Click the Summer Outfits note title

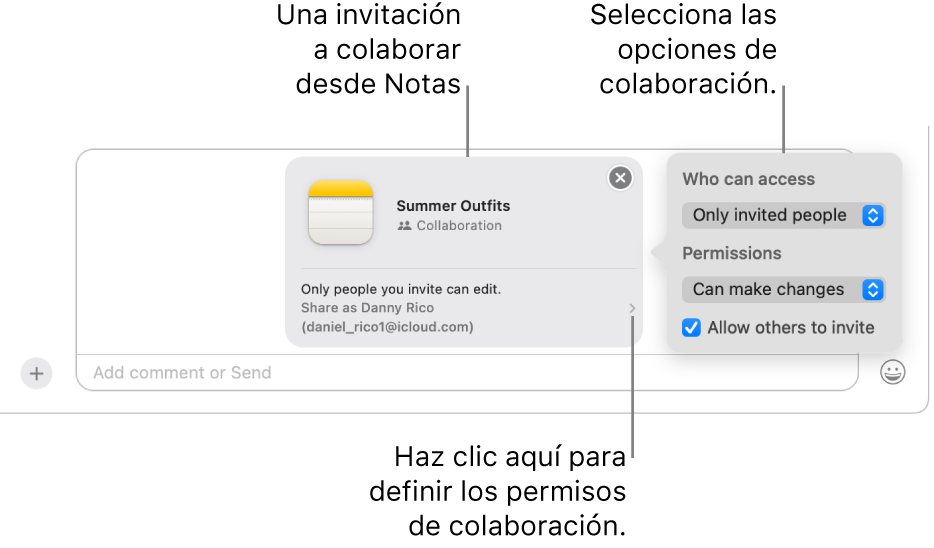point(453,206)
